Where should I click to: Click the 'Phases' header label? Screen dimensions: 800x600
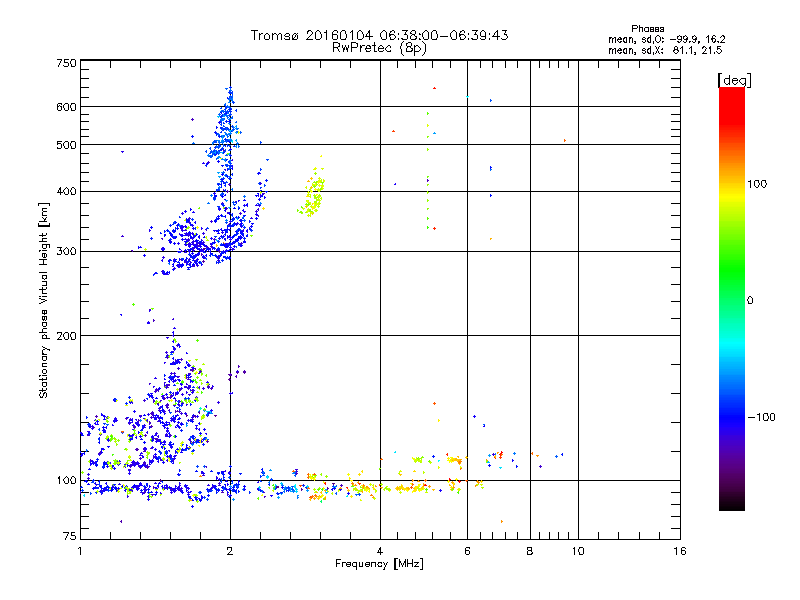(x=647, y=29)
